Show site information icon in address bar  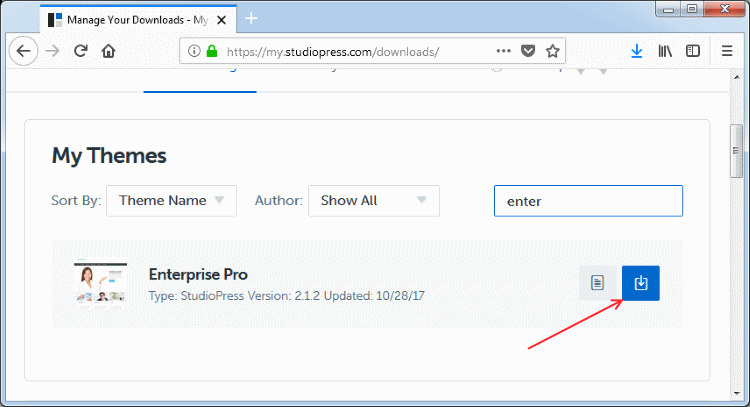point(194,51)
